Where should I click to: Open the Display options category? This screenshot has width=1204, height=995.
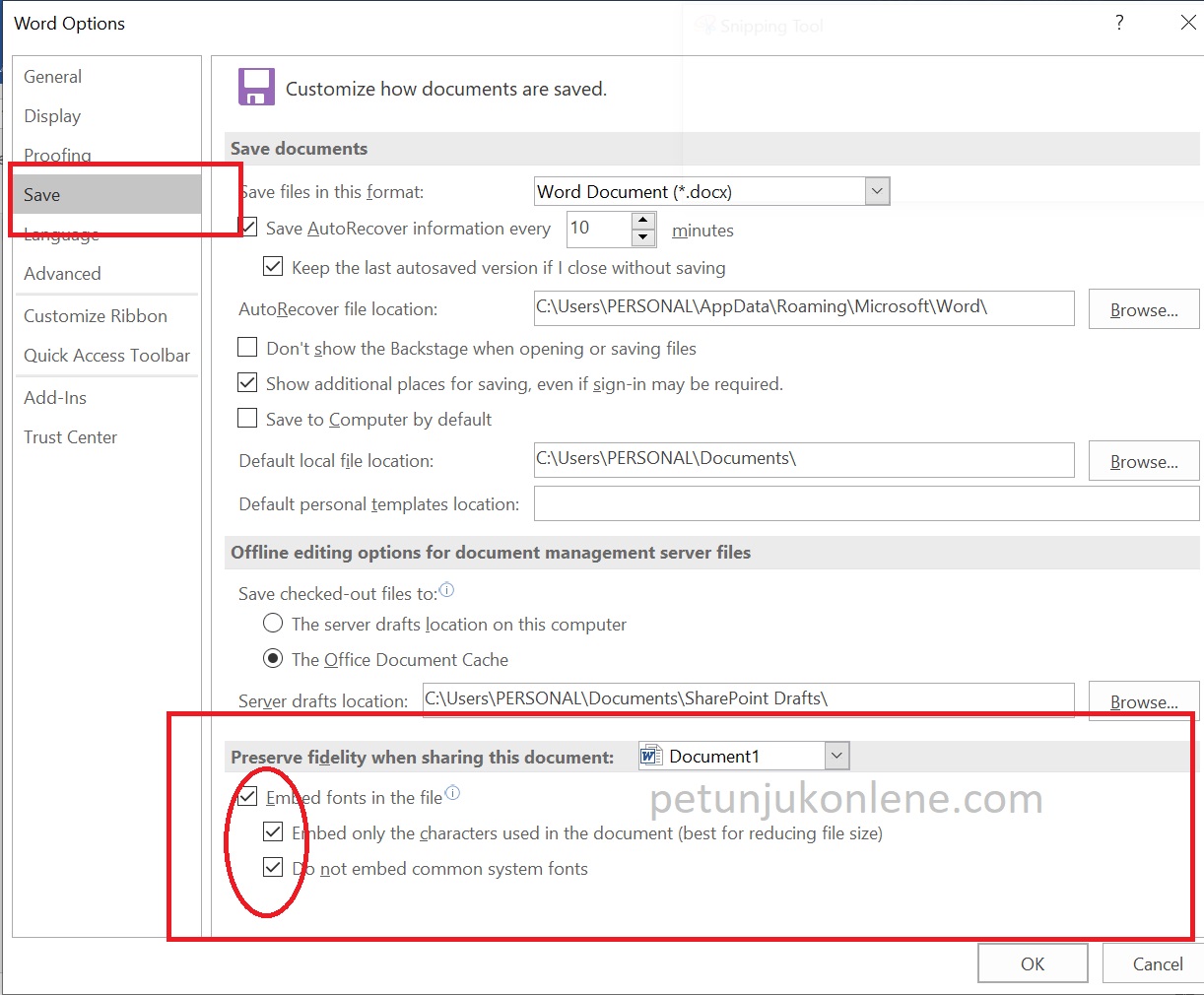click(106, 116)
